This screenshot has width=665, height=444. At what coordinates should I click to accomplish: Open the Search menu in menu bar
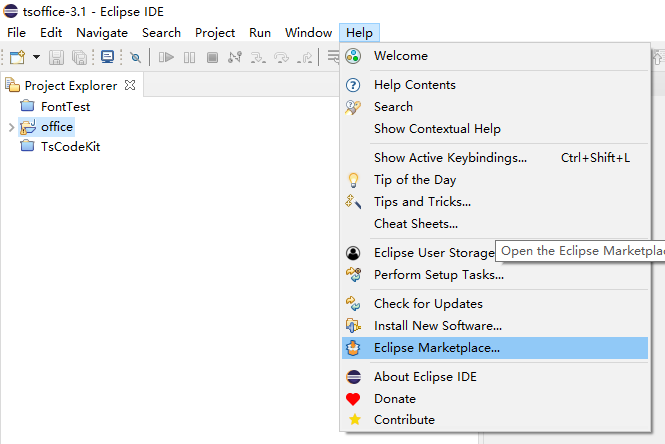pyautogui.click(x=161, y=33)
